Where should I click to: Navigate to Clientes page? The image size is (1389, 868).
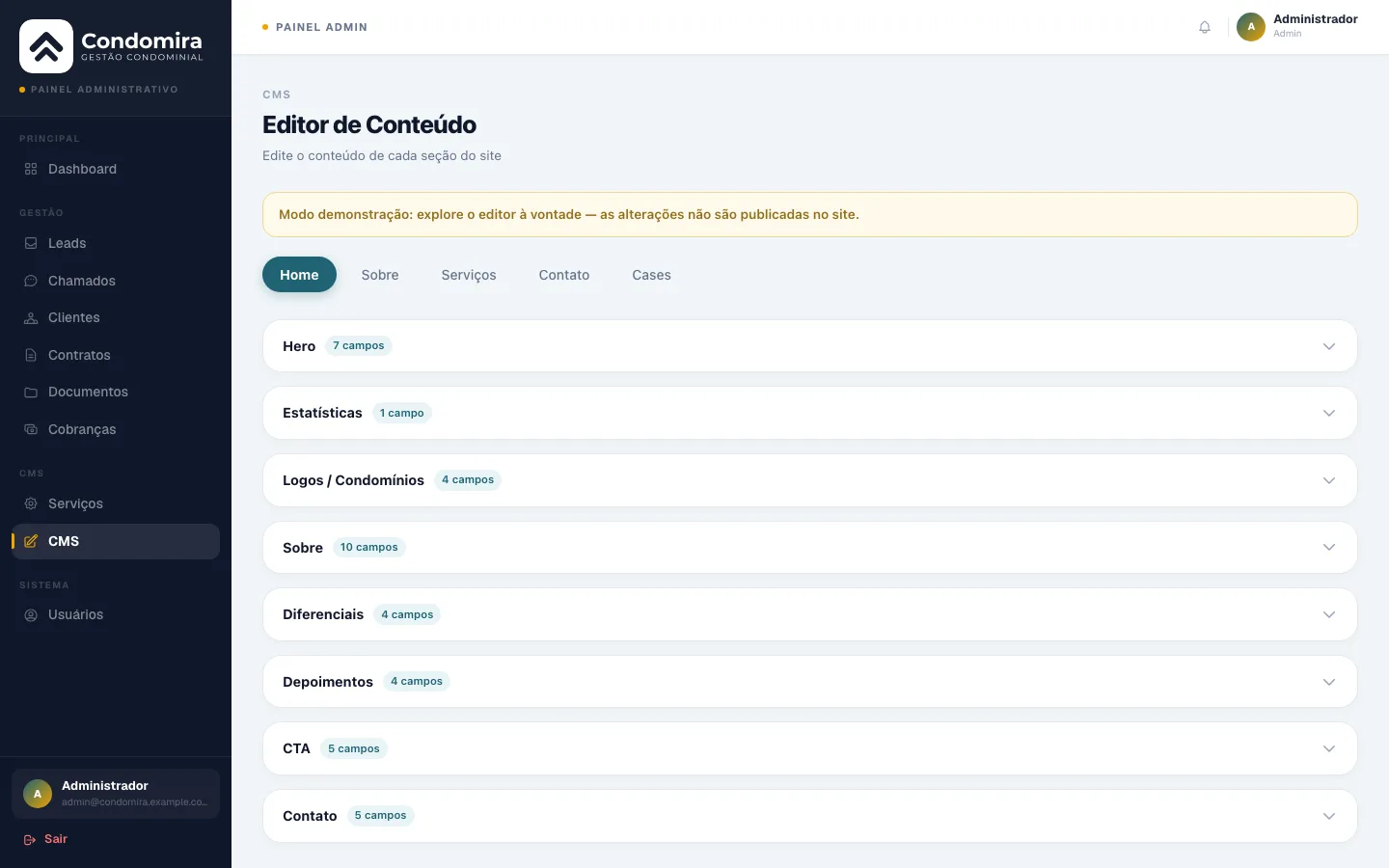116,317
